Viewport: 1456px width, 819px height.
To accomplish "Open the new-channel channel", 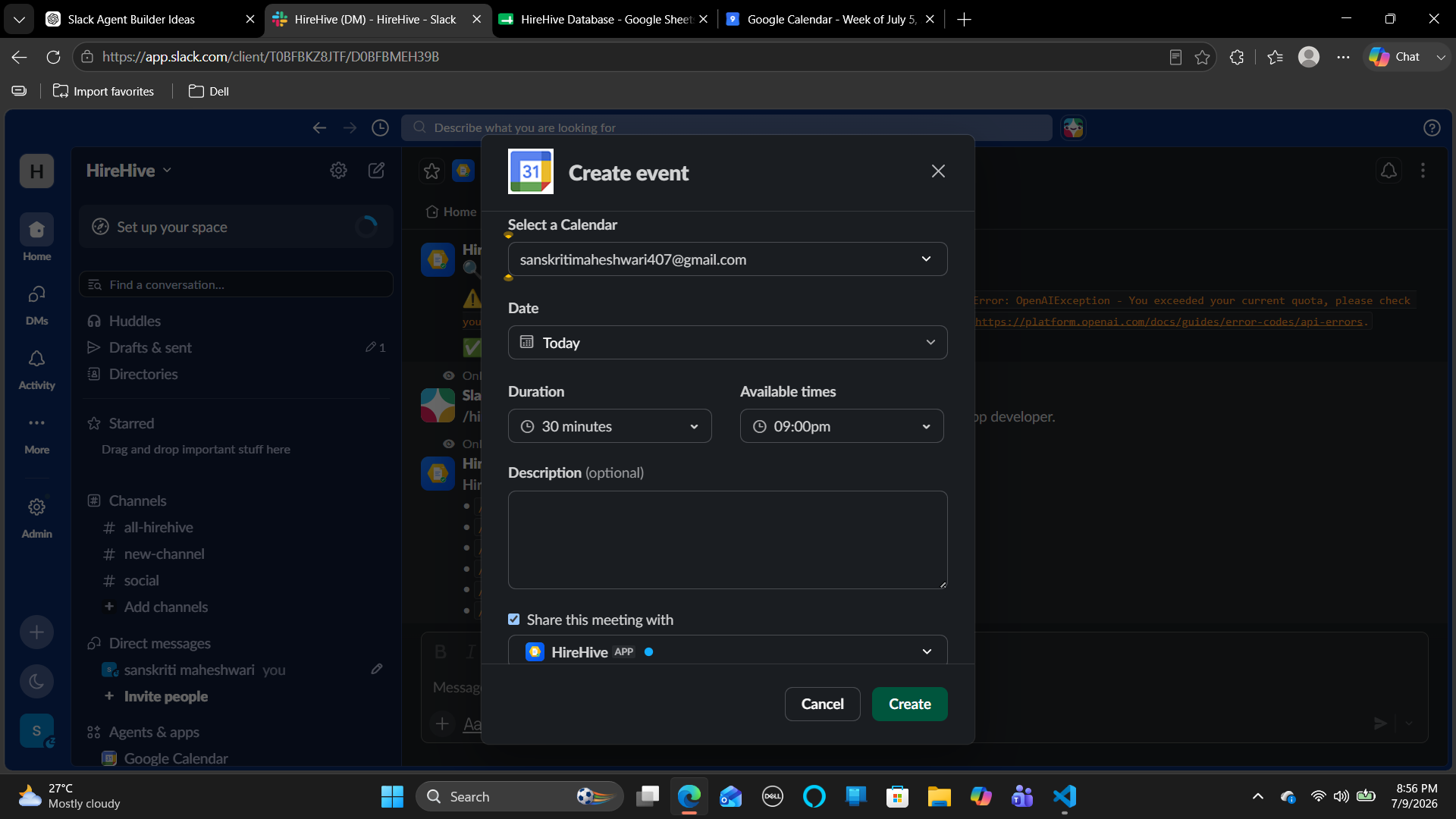I will click(x=236, y=554).
